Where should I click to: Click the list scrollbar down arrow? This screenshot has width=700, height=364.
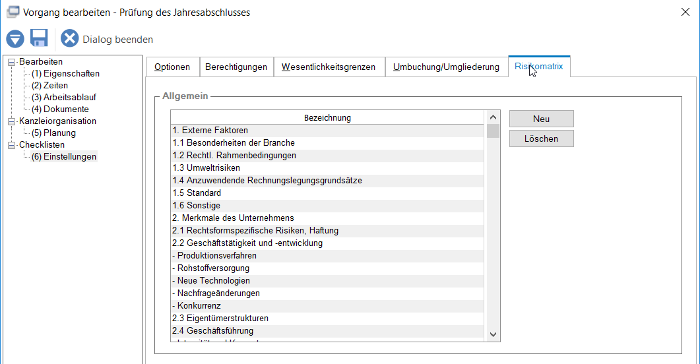493,335
